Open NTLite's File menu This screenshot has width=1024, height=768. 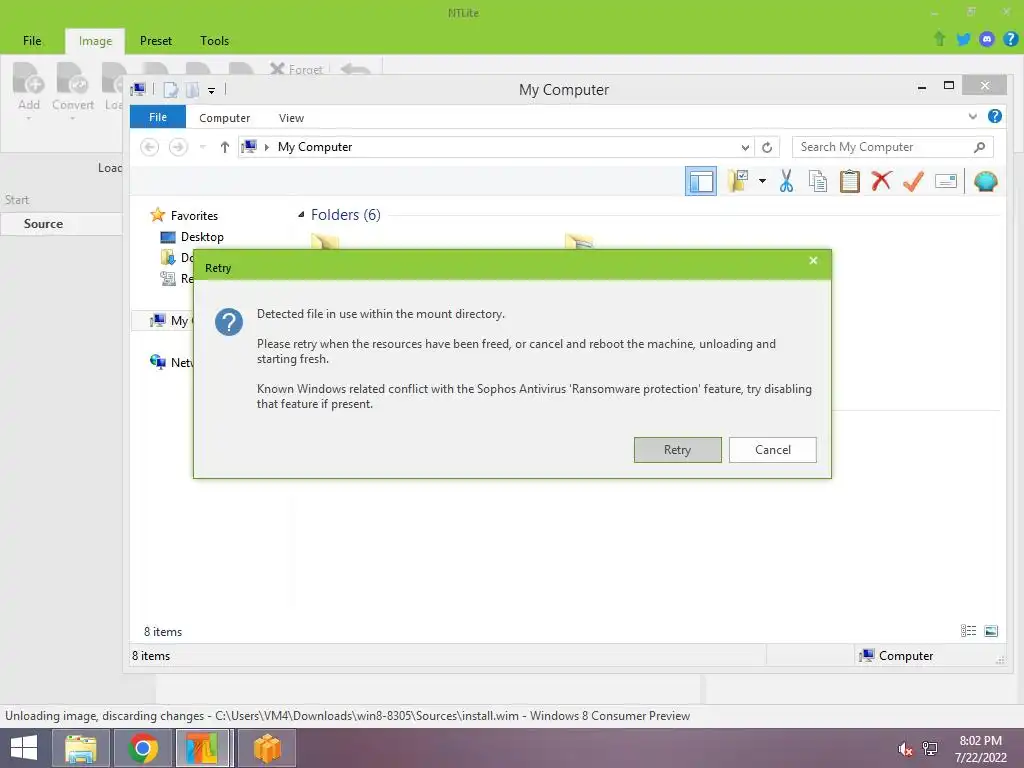32,40
